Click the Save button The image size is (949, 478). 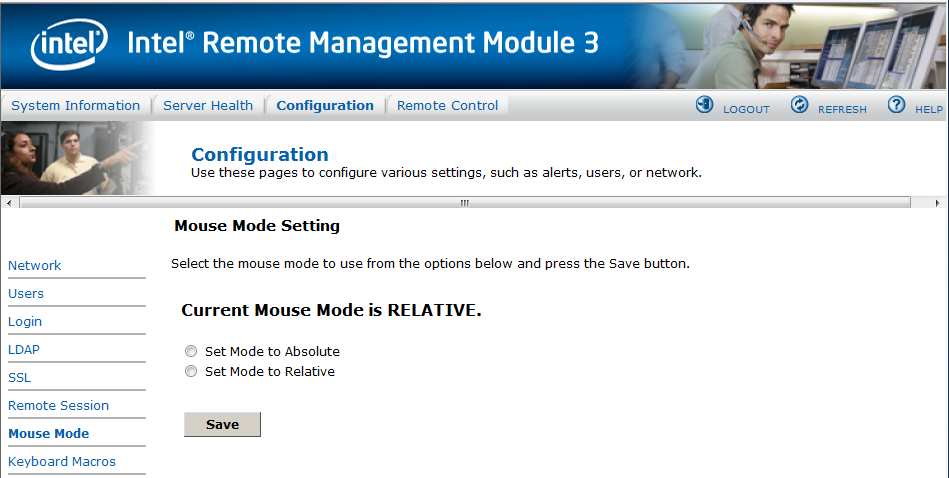(x=222, y=424)
